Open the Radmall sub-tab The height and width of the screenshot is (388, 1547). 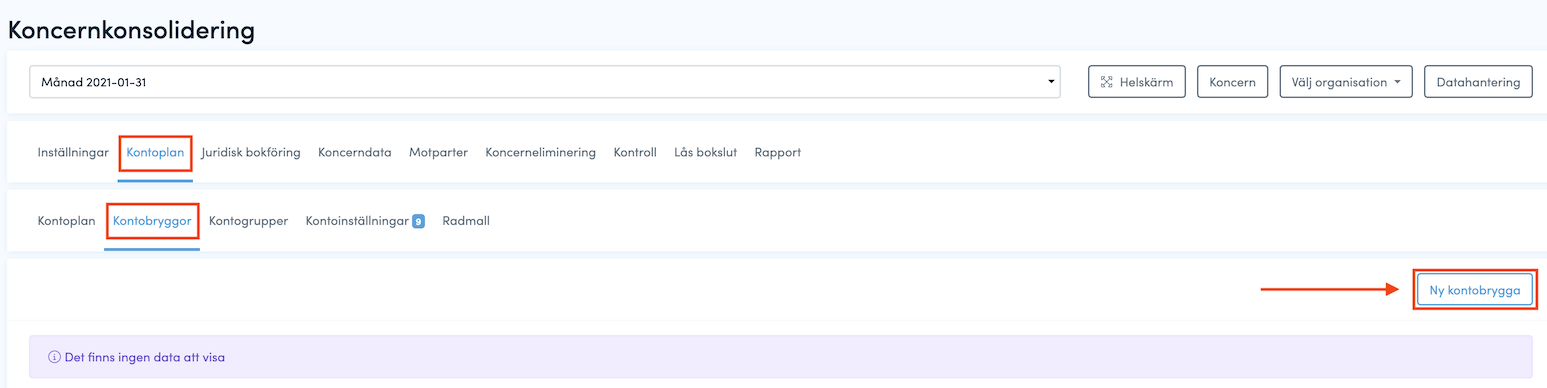(x=466, y=221)
